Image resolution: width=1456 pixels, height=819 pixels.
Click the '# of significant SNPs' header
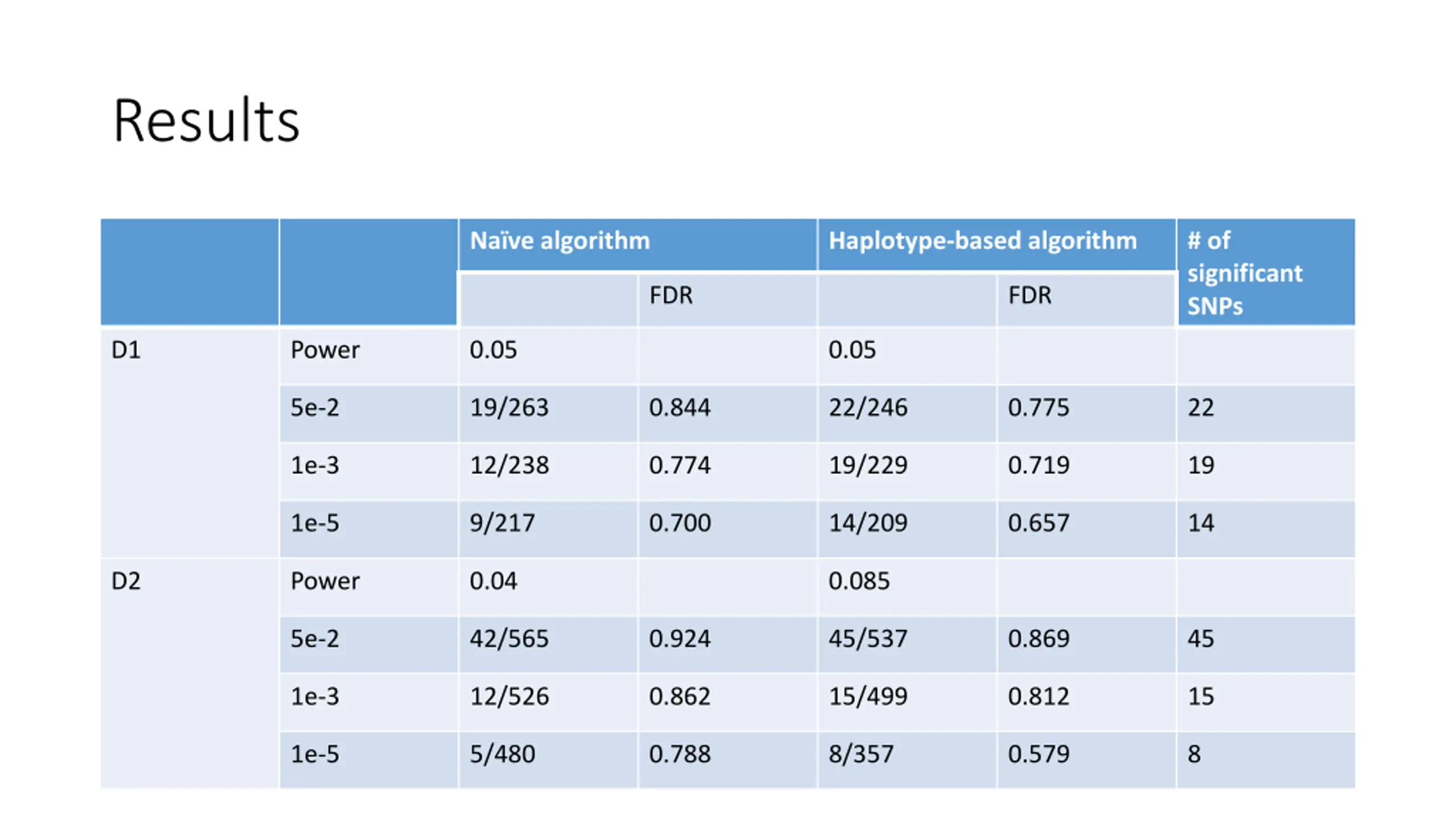pos(1265,272)
